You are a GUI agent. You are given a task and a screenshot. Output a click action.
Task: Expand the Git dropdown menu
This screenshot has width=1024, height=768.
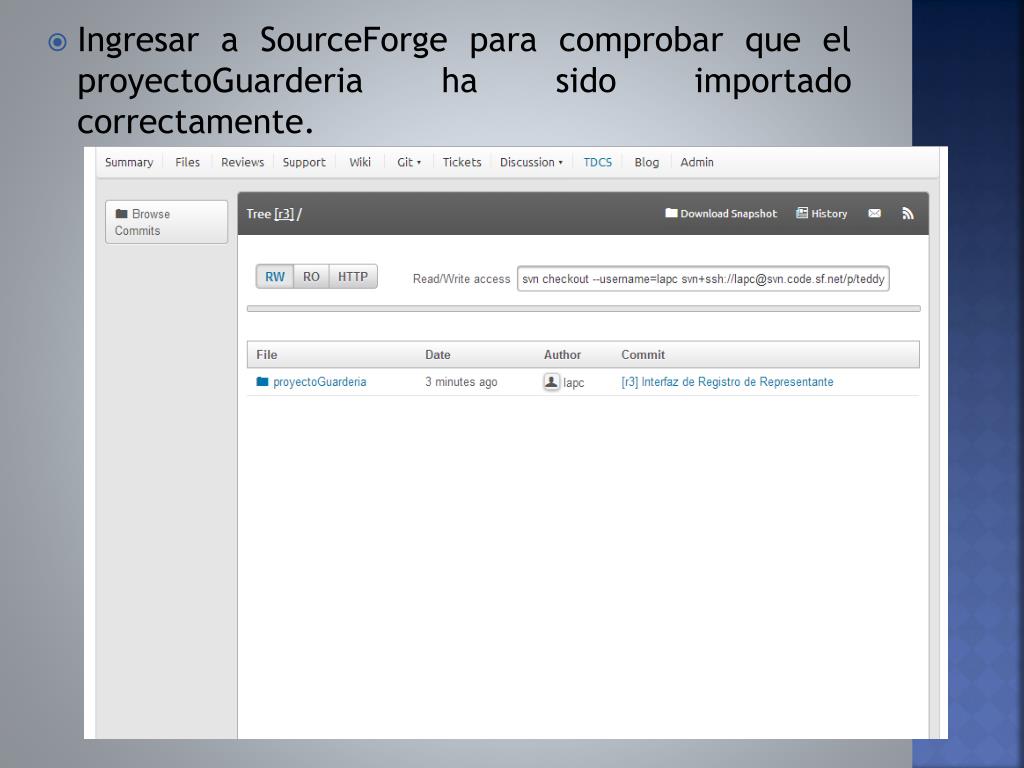click(409, 162)
